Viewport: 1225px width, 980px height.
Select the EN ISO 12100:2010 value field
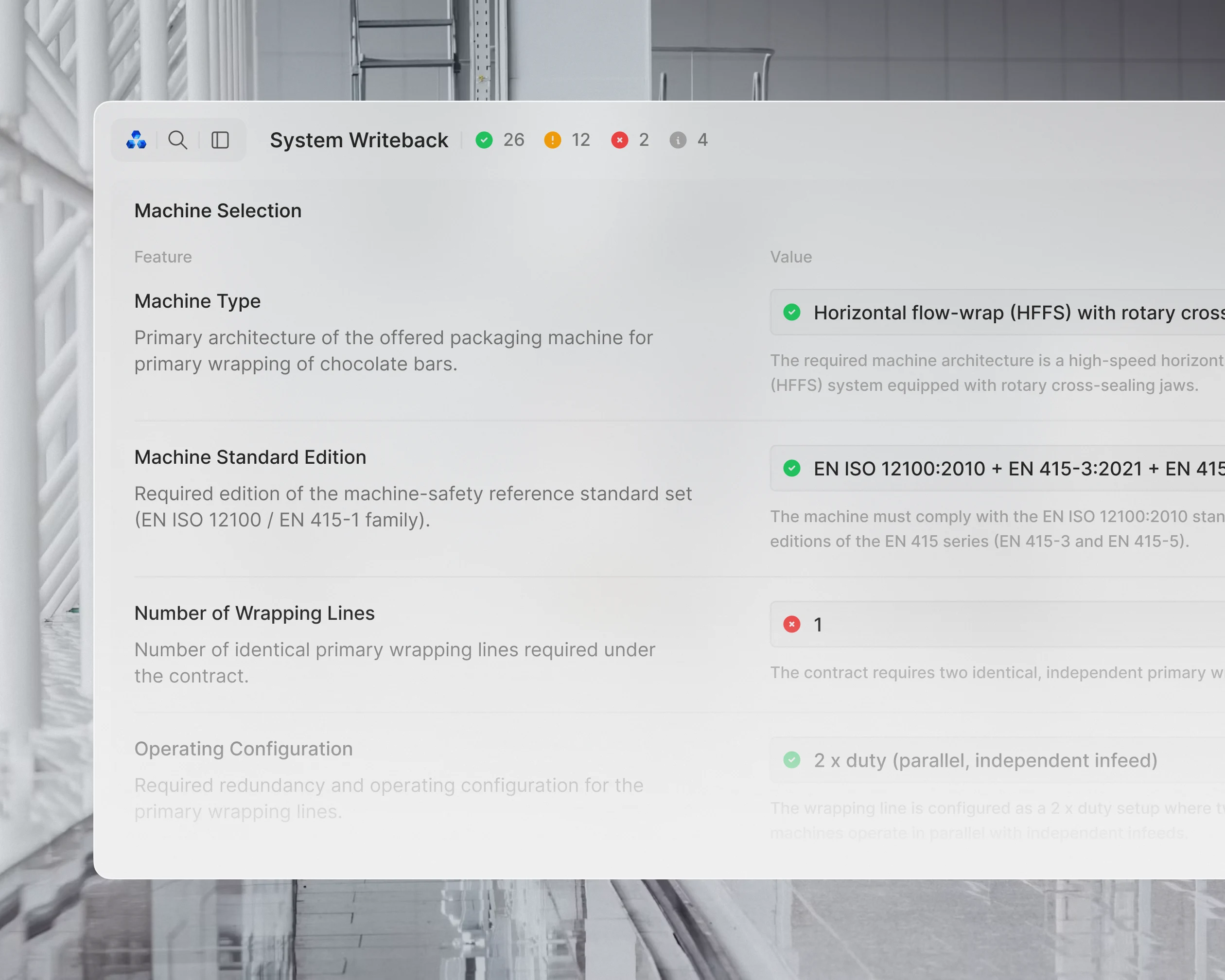(997, 468)
